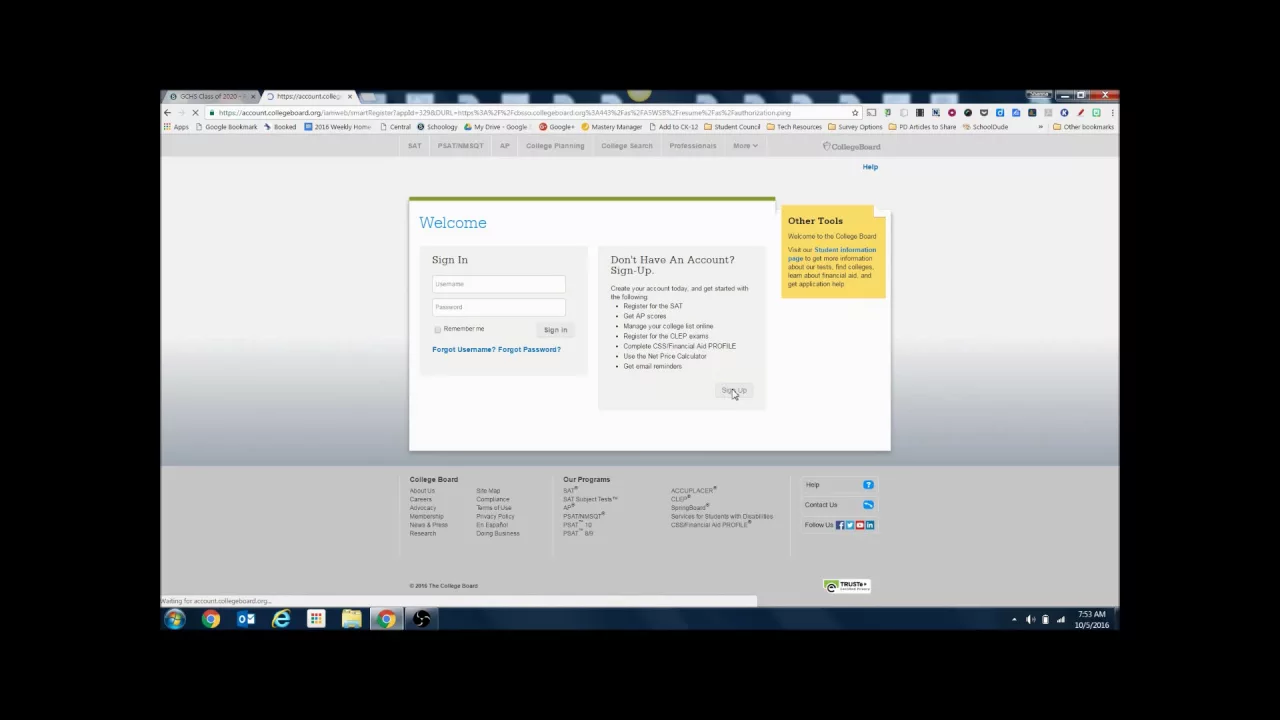Open Apps shortcut in bookmarks bar
This screenshot has height=720, width=1280.
pos(176,127)
